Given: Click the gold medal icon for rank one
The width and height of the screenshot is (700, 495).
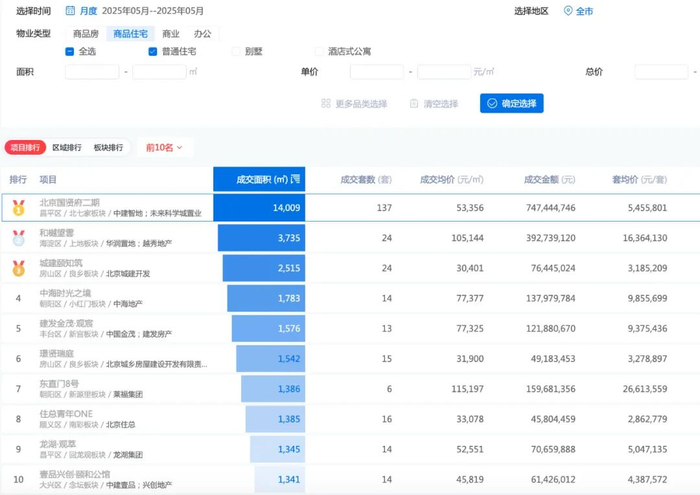Looking at the screenshot, I should point(18,208).
